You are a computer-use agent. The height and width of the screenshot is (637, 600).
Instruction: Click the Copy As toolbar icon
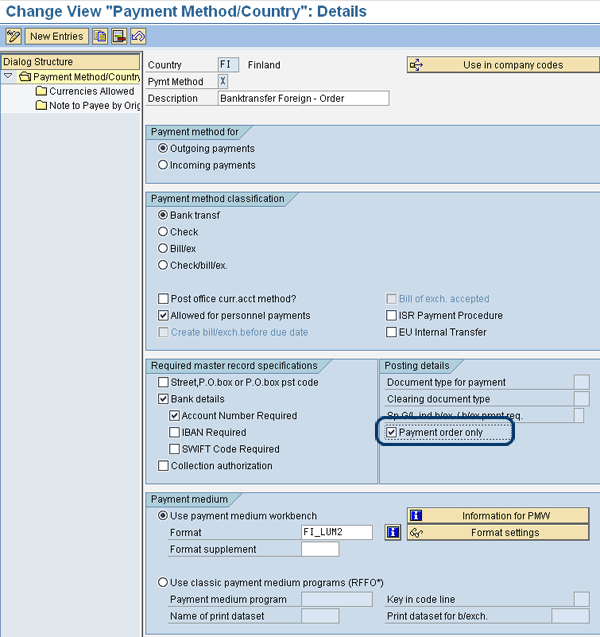[x=100, y=36]
